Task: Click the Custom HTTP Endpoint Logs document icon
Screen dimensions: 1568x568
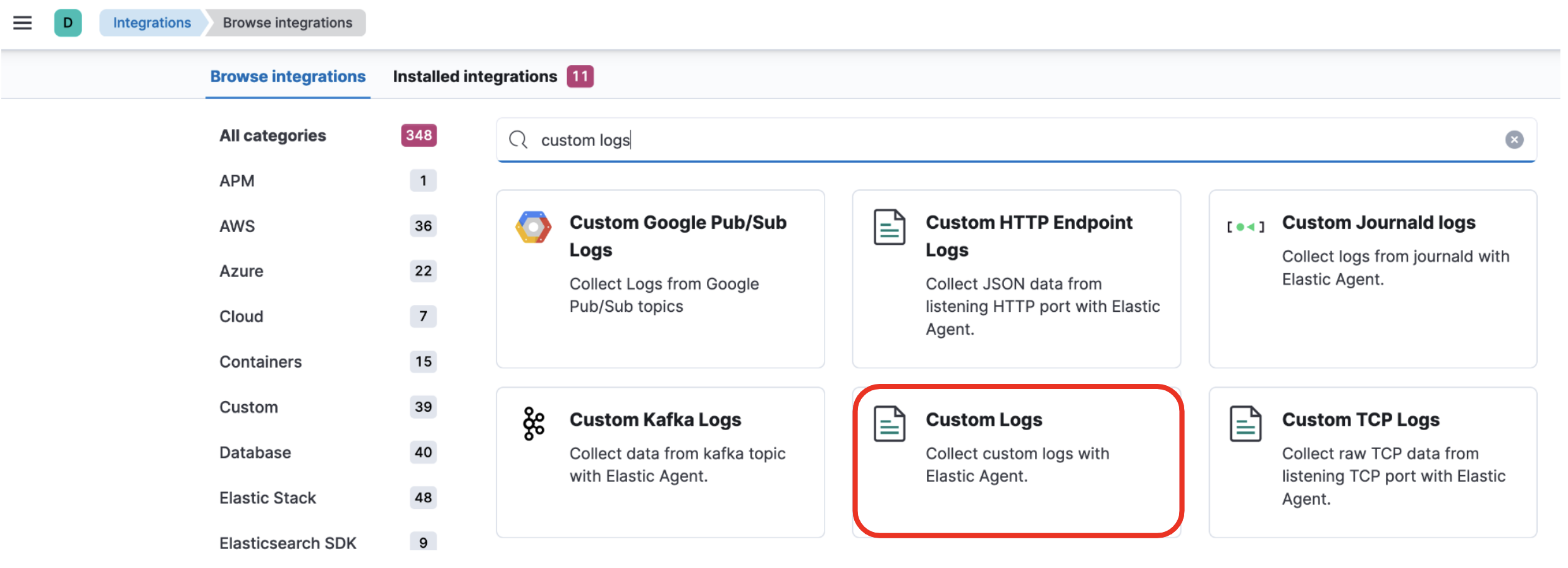Action: coord(889,227)
